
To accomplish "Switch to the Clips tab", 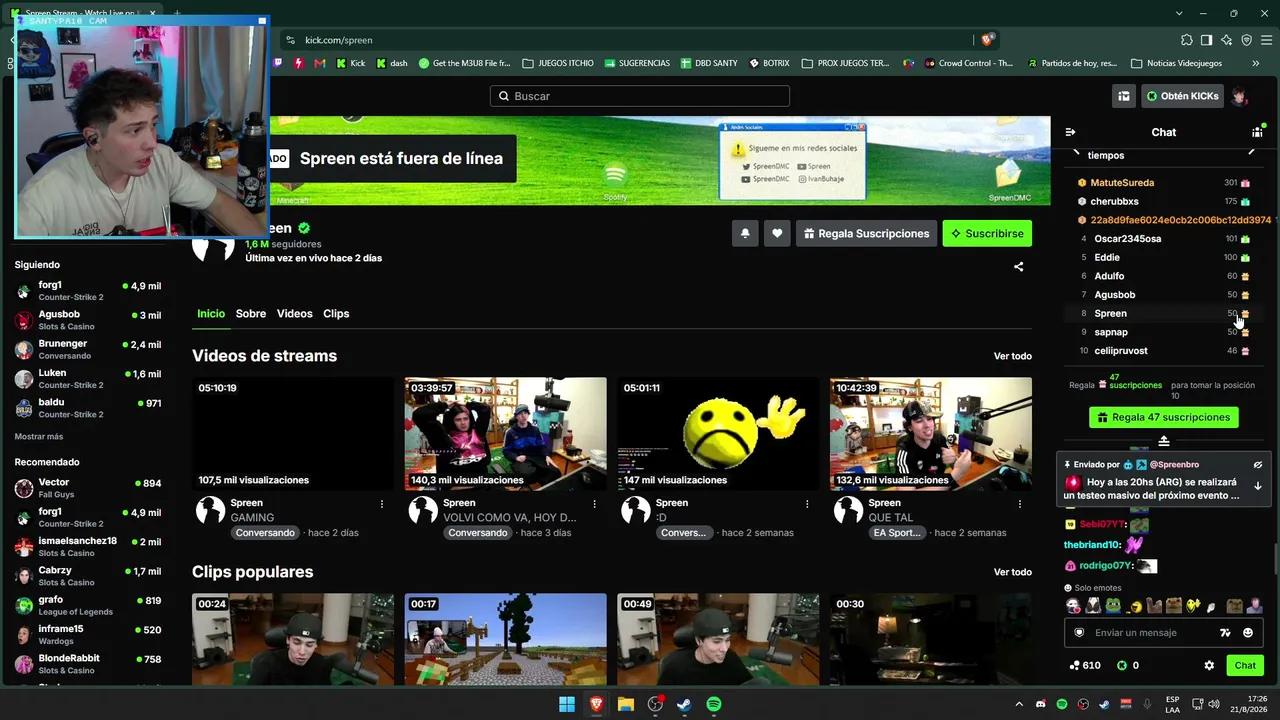I will coord(336,314).
